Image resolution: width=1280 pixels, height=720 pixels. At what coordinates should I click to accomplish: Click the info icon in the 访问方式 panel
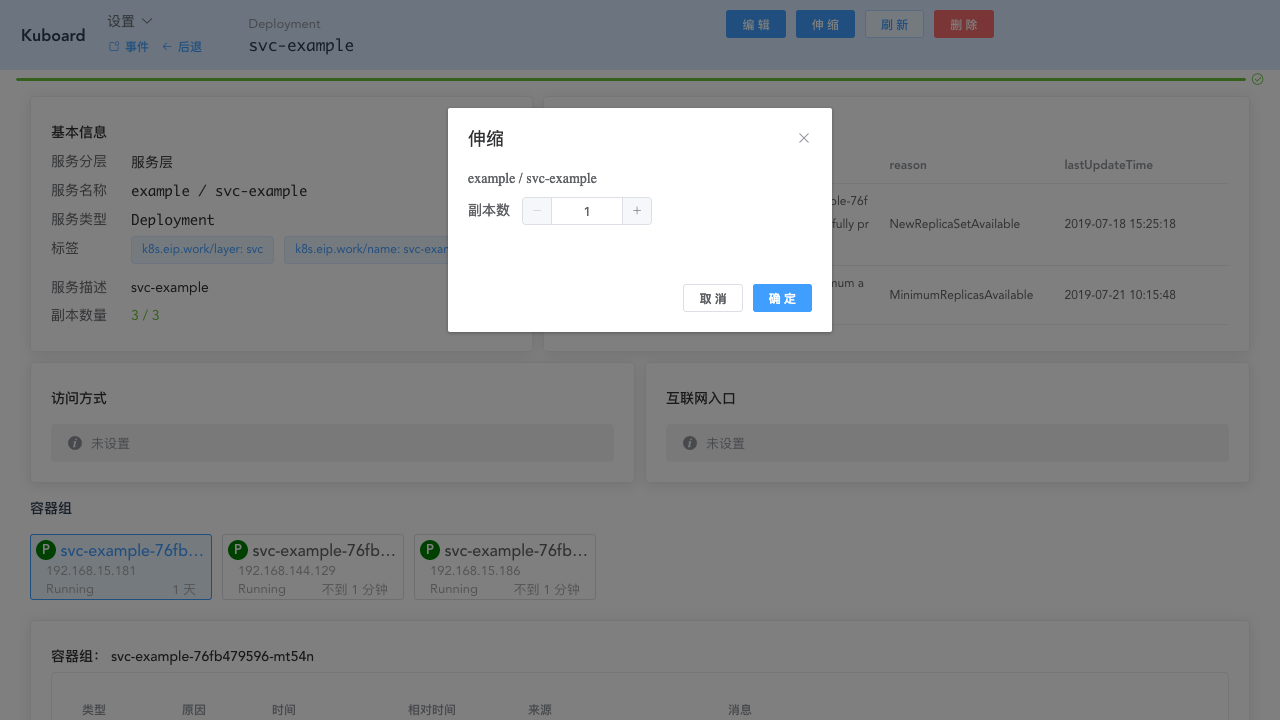tap(74, 443)
